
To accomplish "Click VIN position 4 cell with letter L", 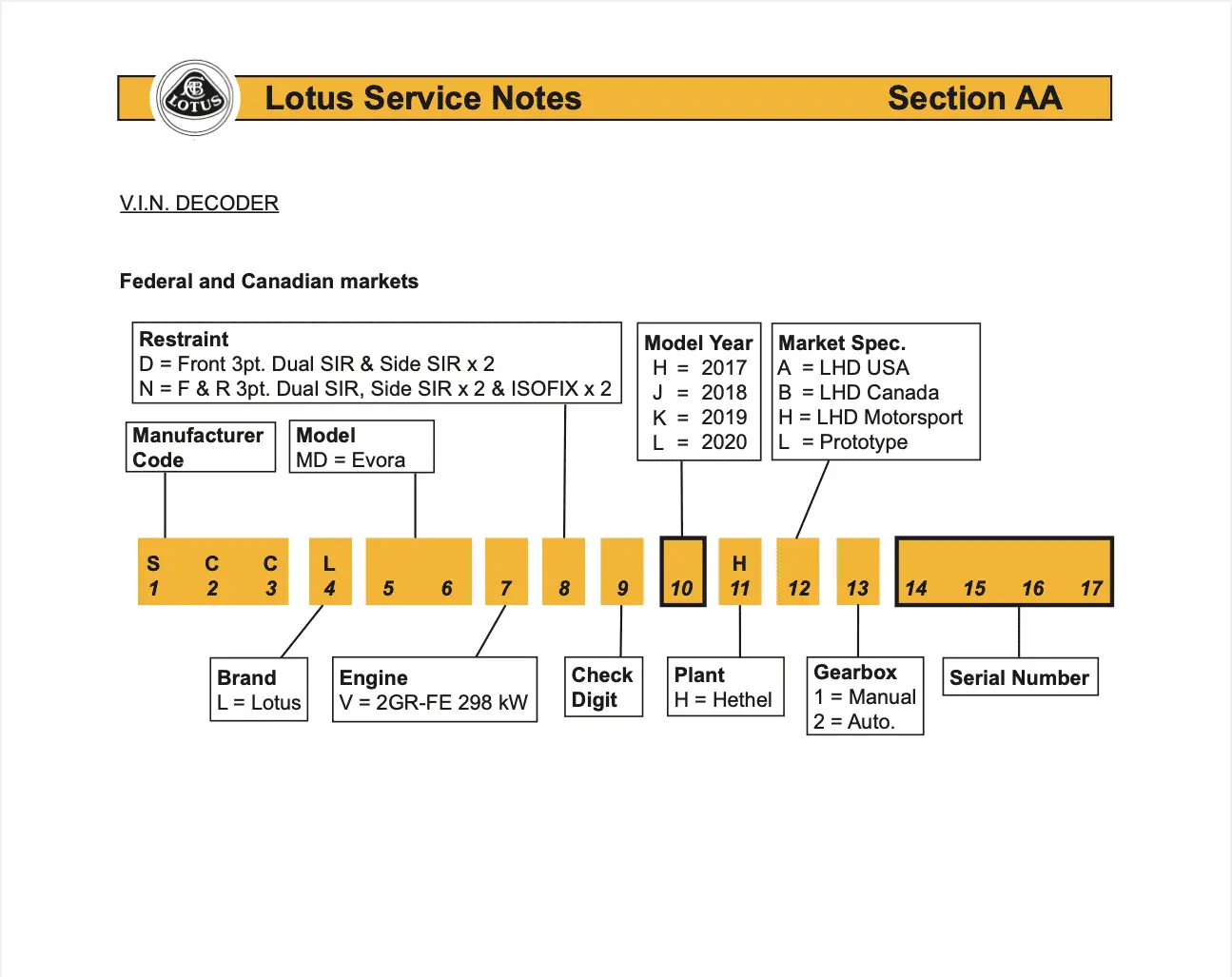I will pos(330,573).
